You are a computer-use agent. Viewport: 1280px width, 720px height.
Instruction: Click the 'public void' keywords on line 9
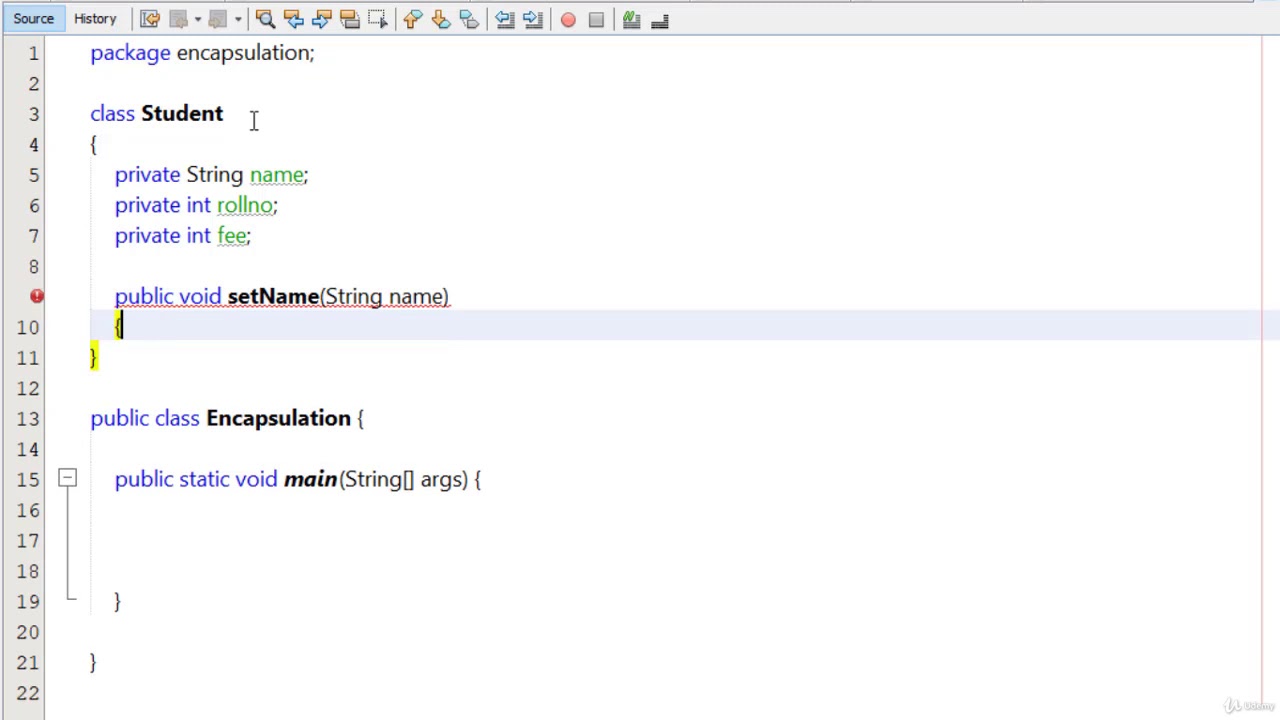pyautogui.click(x=168, y=296)
